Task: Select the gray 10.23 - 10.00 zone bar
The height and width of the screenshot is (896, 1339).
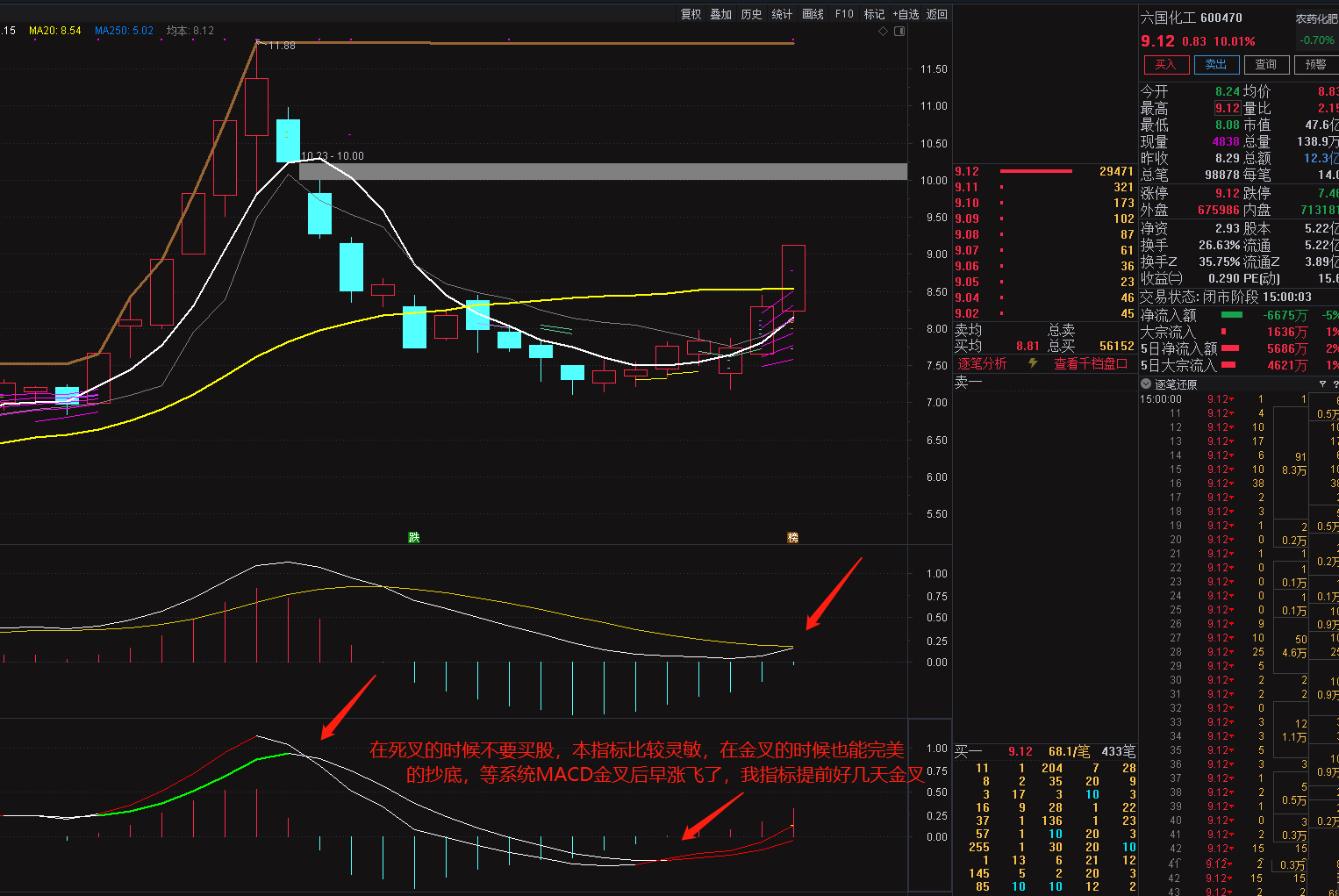Action: pyautogui.click(x=604, y=172)
